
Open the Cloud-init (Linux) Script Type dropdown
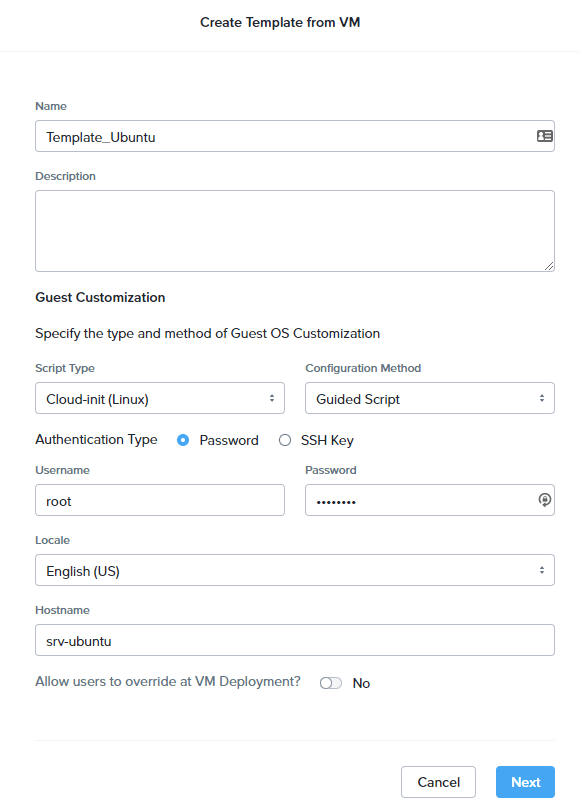click(x=160, y=398)
